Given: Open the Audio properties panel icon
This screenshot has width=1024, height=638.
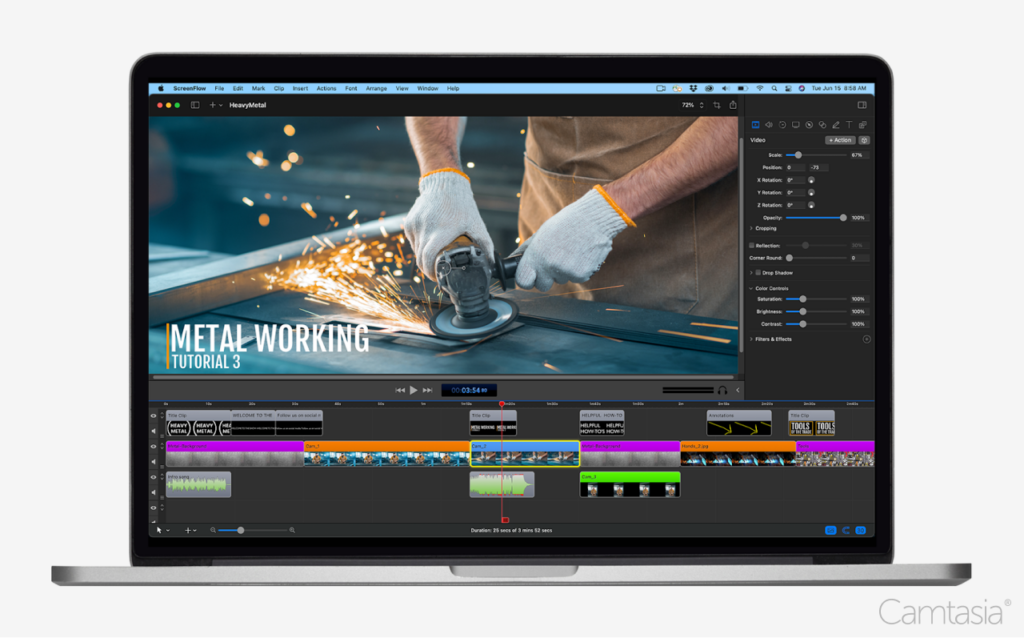Looking at the screenshot, I should 769,124.
